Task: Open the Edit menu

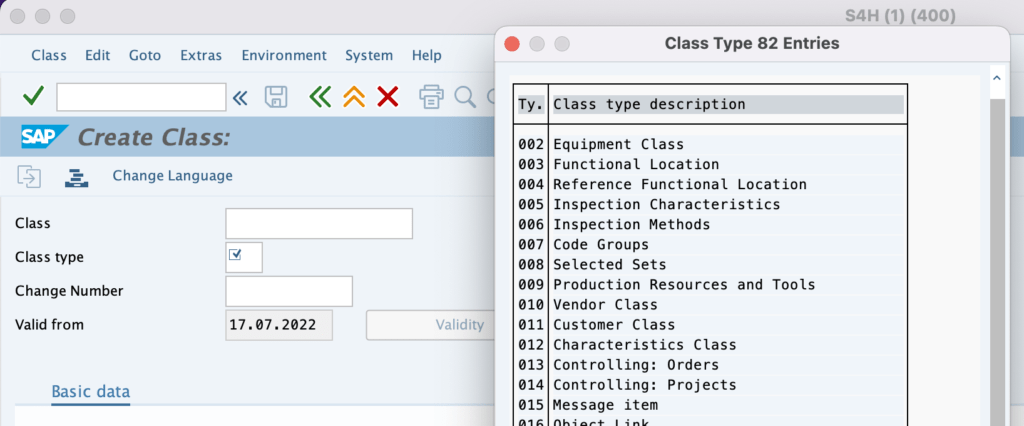Action: pos(97,56)
